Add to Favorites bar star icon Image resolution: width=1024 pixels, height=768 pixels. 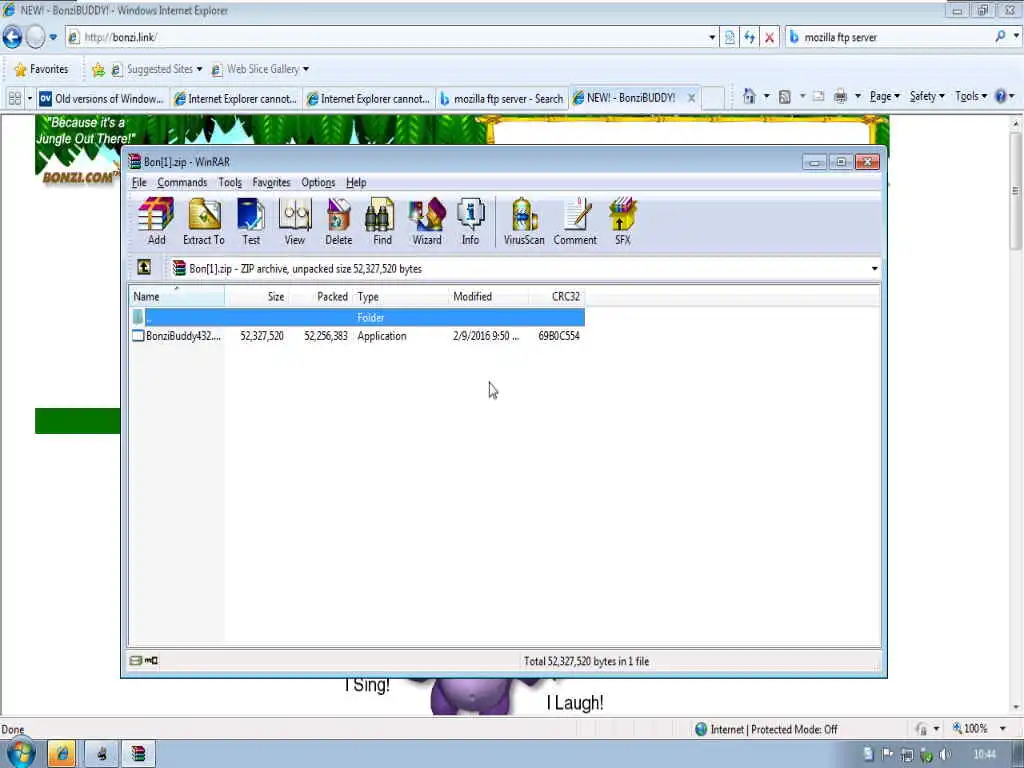pos(98,69)
